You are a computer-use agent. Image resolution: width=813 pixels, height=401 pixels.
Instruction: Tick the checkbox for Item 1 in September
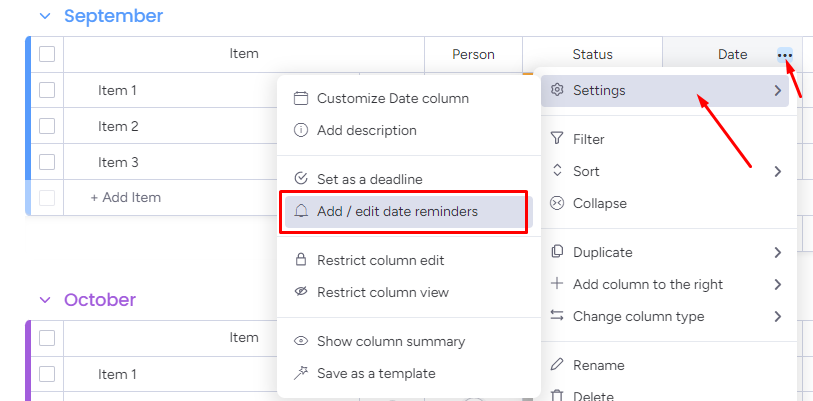coord(47,90)
